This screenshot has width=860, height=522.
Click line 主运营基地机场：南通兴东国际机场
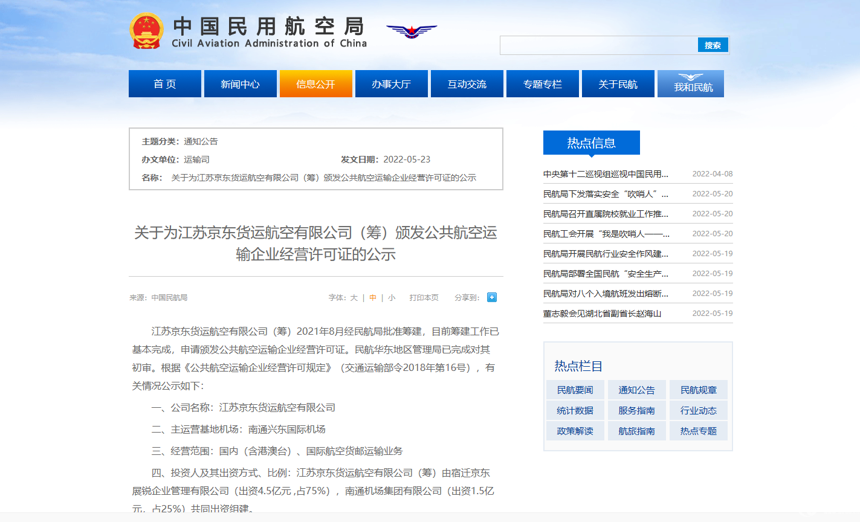pos(238,429)
